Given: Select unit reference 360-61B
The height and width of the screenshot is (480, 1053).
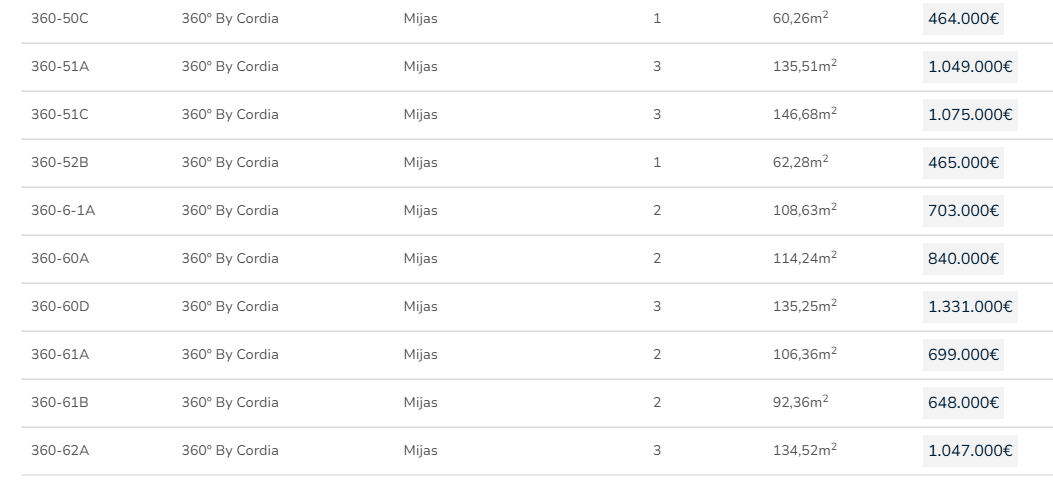Looking at the screenshot, I should click(60, 403).
